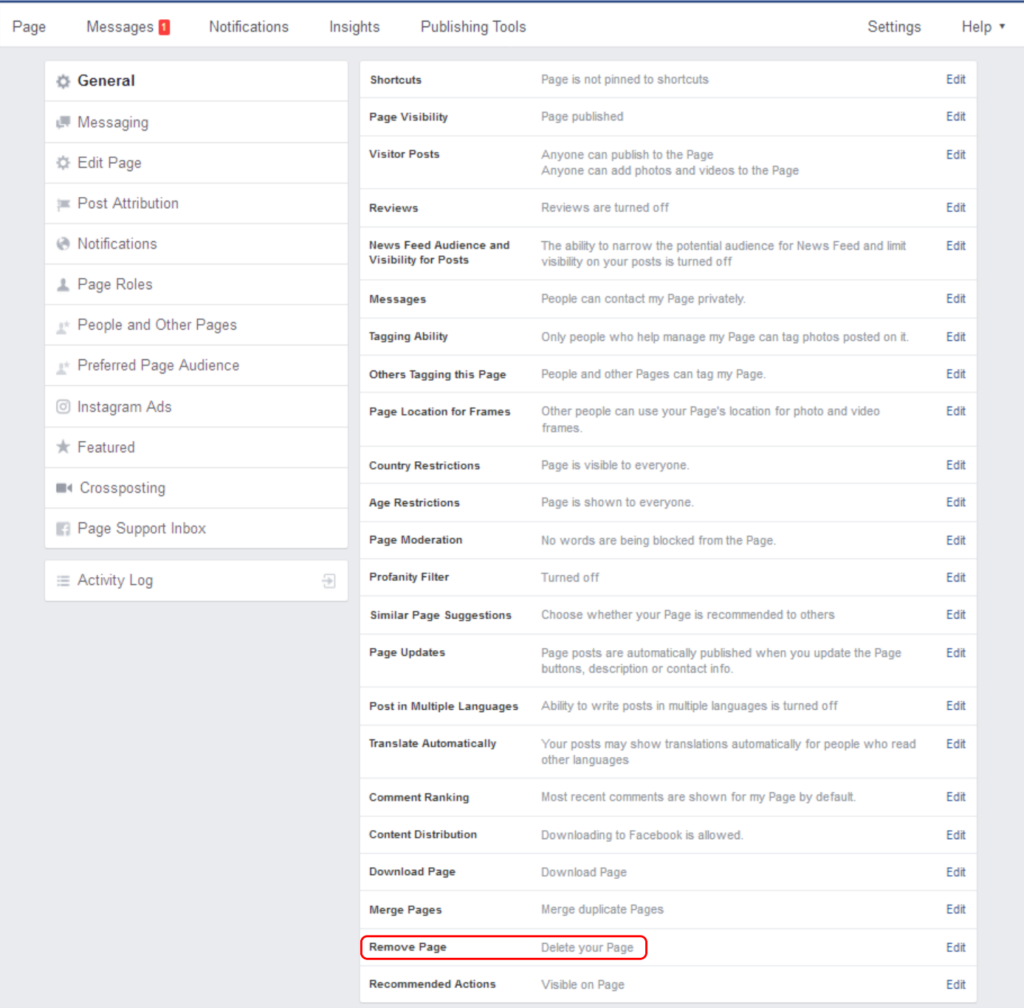Image resolution: width=1024 pixels, height=1008 pixels.
Task: Open Publishing Tools in top navigation
Action: click(473, 27)
